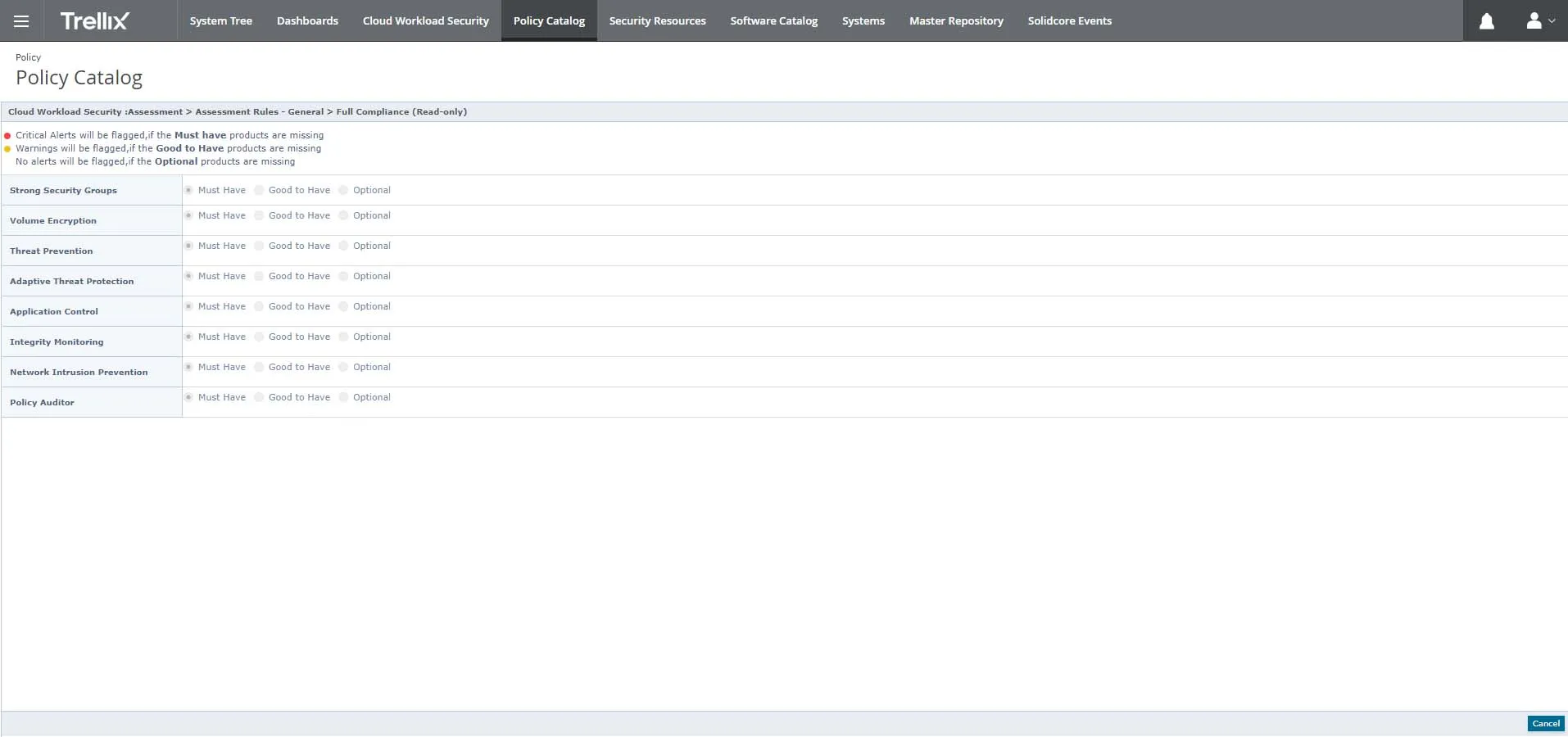Image resolution: width=1568 pixels, height=737 pixels.
Task: Select Must Have for Adaptive Threat Protection
Action: click(188, 276)
